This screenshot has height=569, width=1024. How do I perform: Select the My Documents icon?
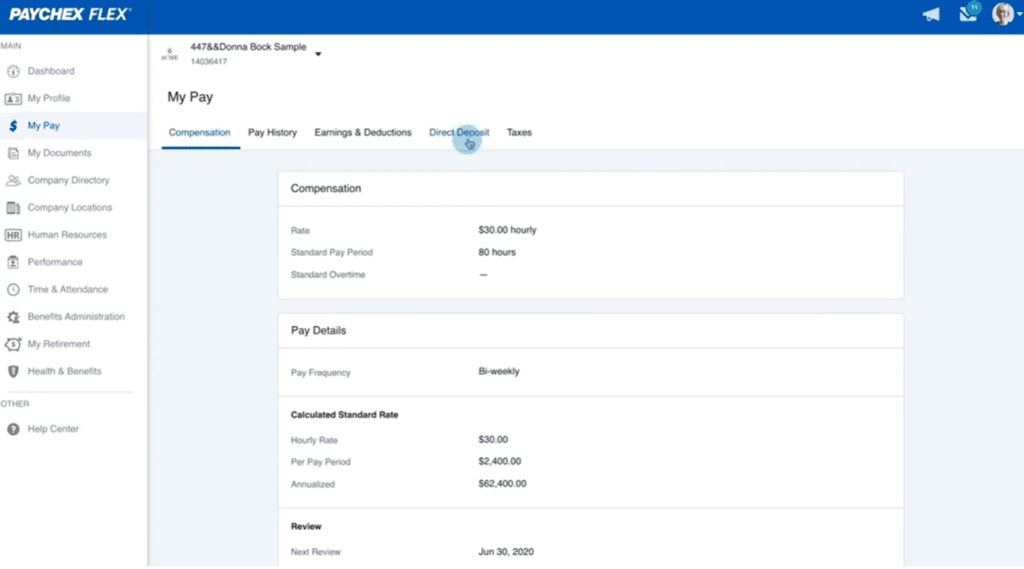click(13, 153)
